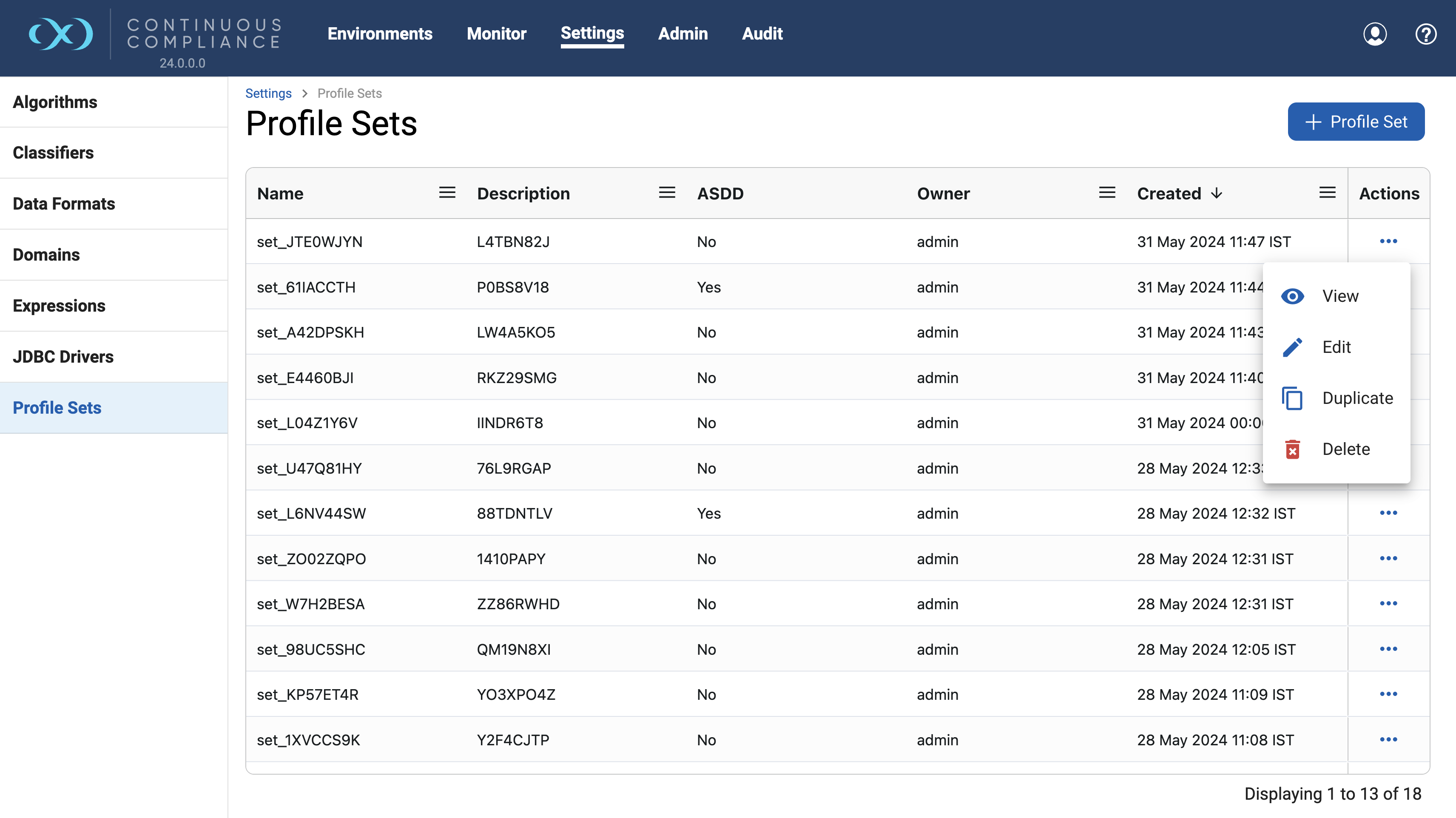The image size is (1456, 818).
Task: Open the user account icon in top bar
Action: (x=1376, y=34)
